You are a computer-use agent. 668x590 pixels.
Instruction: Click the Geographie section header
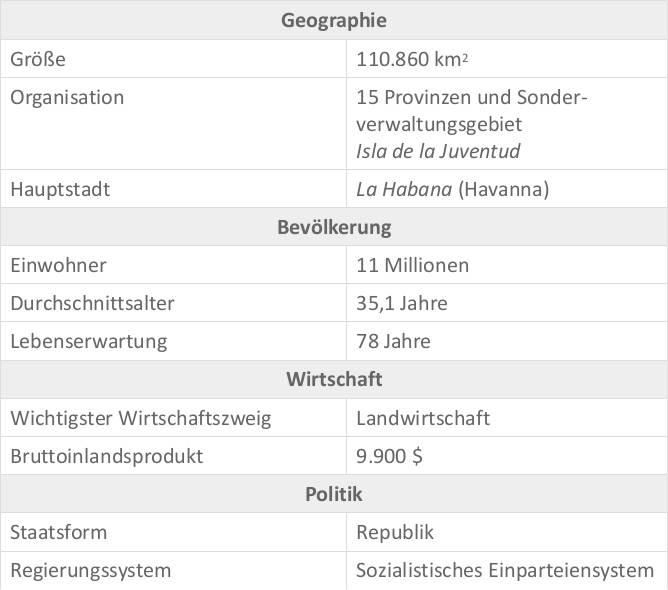334,20
